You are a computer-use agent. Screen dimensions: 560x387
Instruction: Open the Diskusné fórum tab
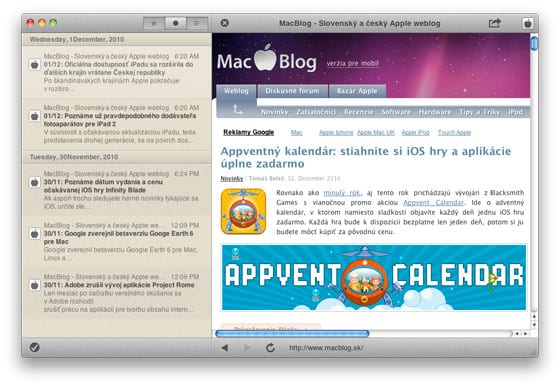click(292, 91)
